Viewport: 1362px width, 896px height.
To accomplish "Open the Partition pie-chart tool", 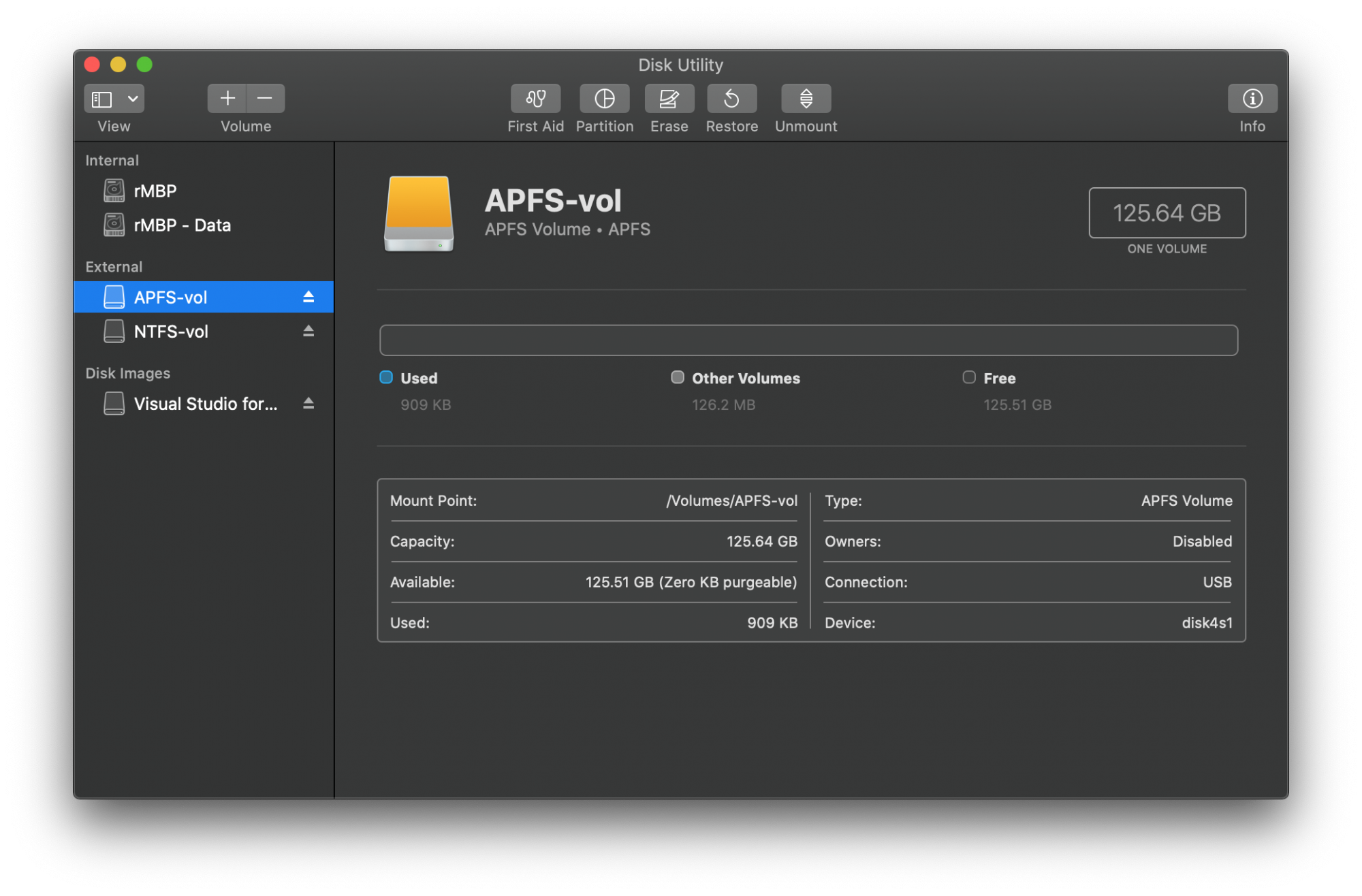I will (x=604, y=99).
